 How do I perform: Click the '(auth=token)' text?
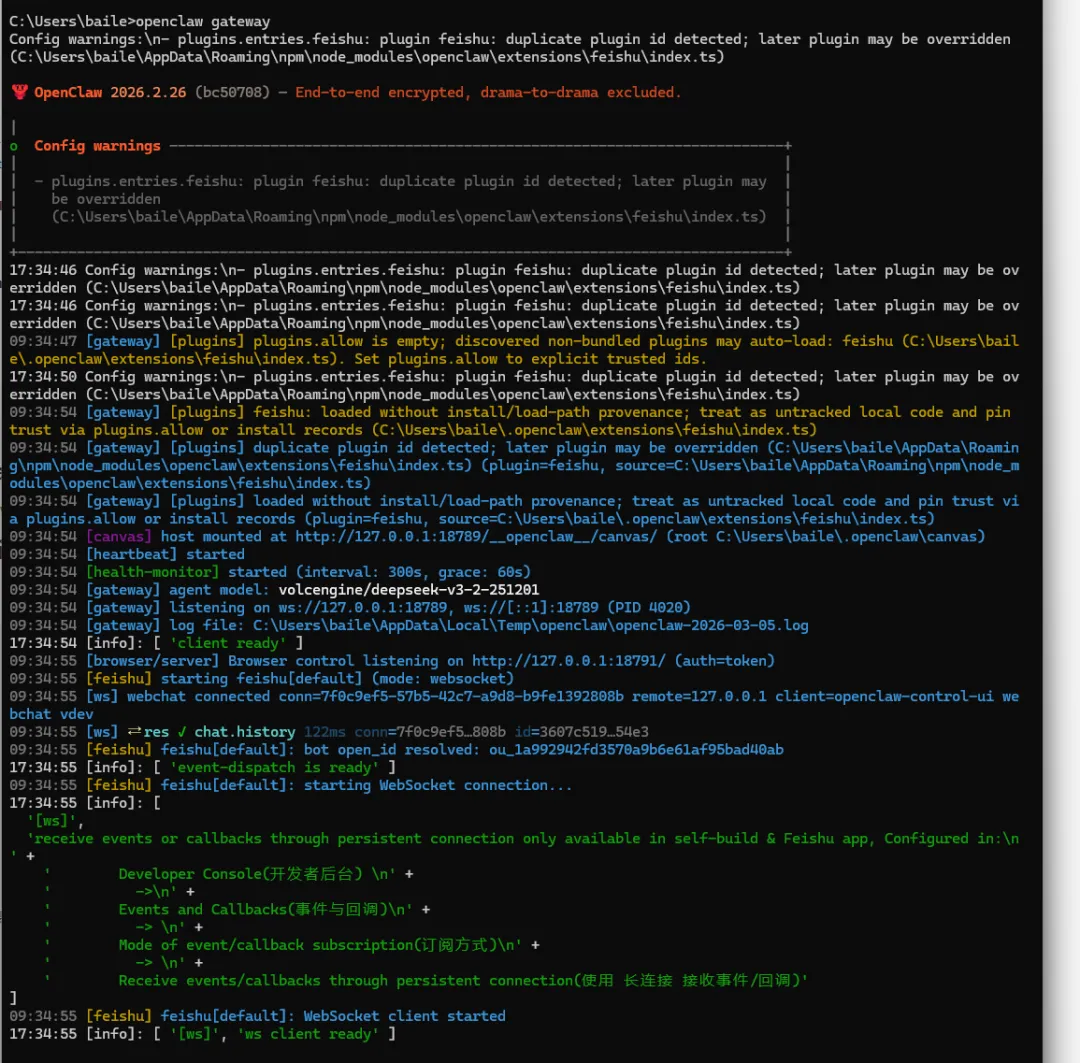(725, 661)
